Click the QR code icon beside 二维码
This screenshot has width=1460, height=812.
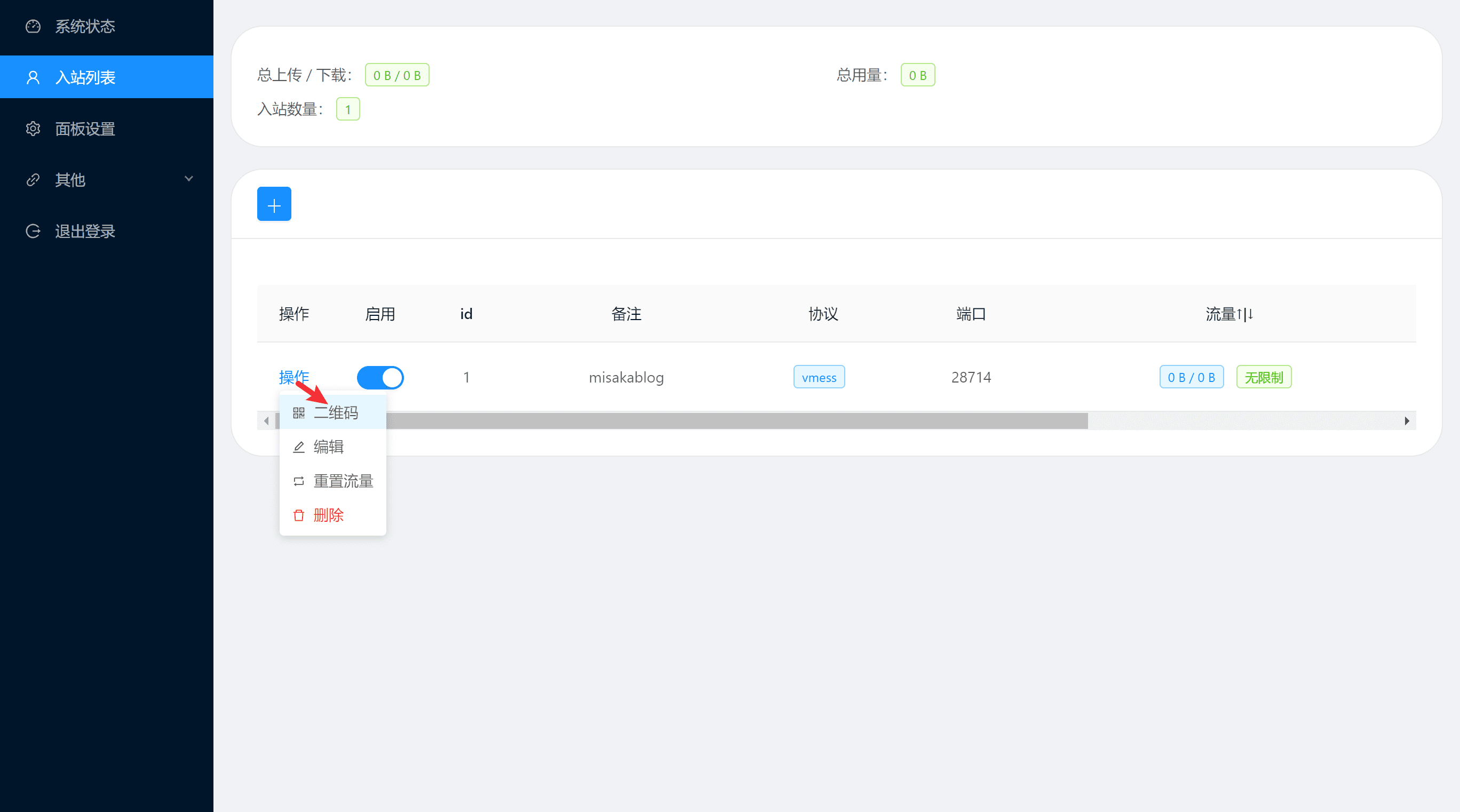tap(299, 412)
